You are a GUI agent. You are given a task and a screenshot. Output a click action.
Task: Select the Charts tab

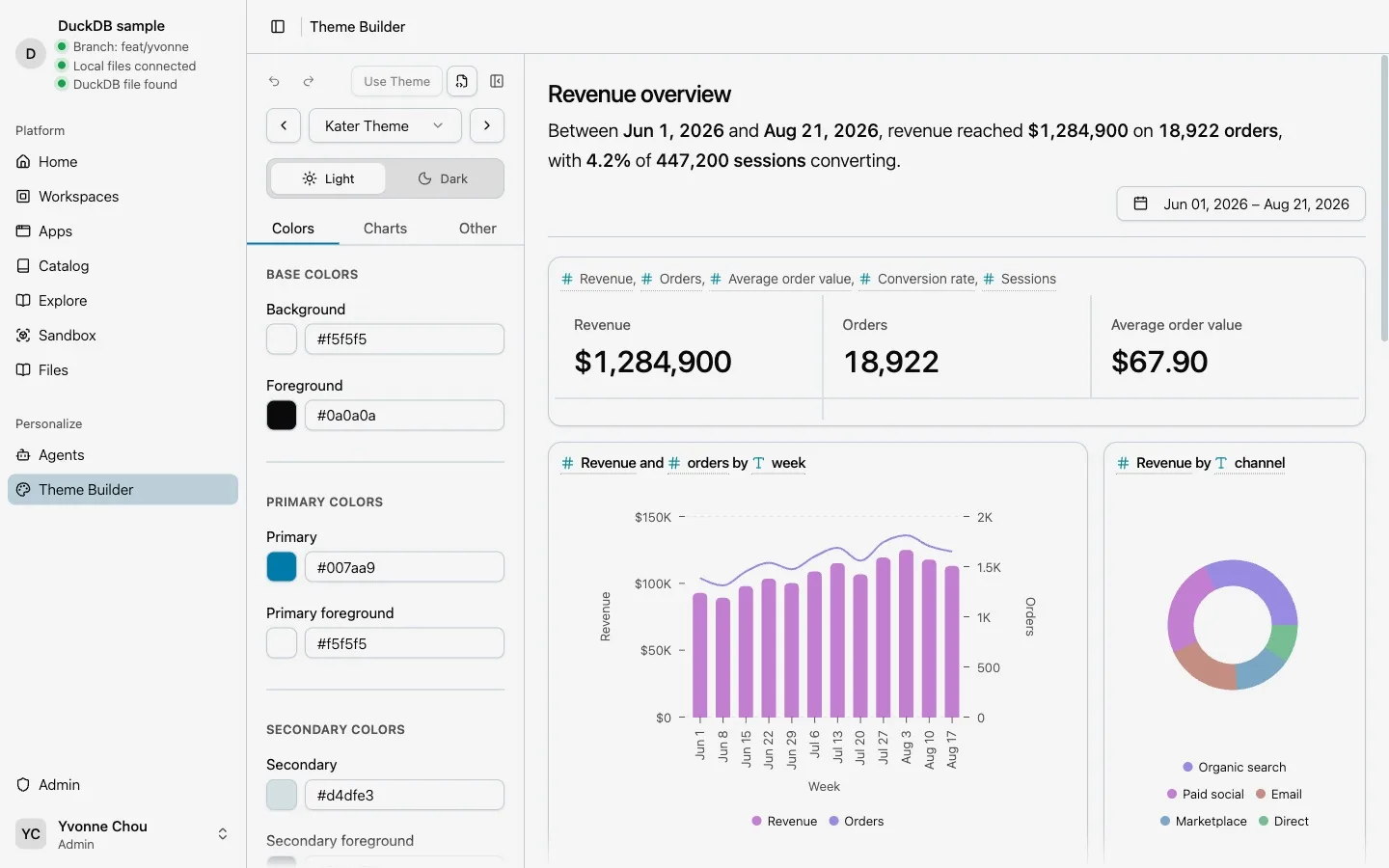[385, 229]
